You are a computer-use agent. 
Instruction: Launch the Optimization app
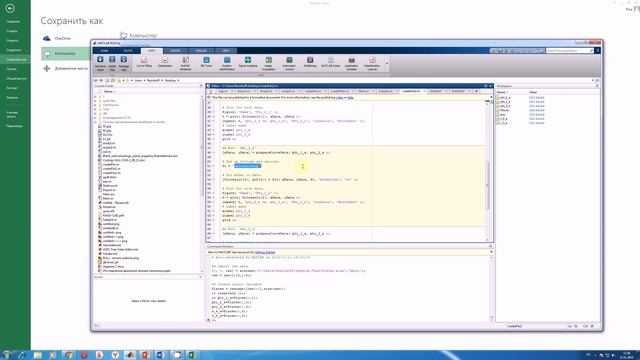click(165, 62)
